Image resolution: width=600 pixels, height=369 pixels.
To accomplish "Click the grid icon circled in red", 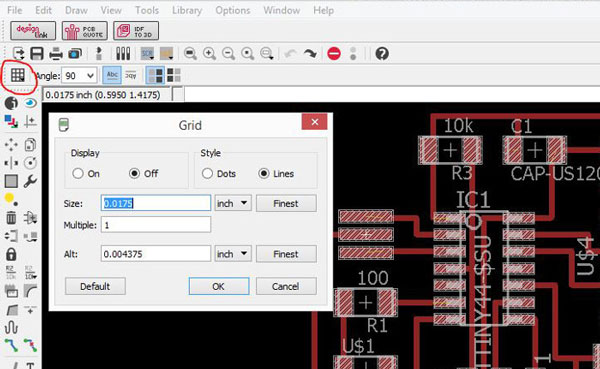I will point(18,75).
